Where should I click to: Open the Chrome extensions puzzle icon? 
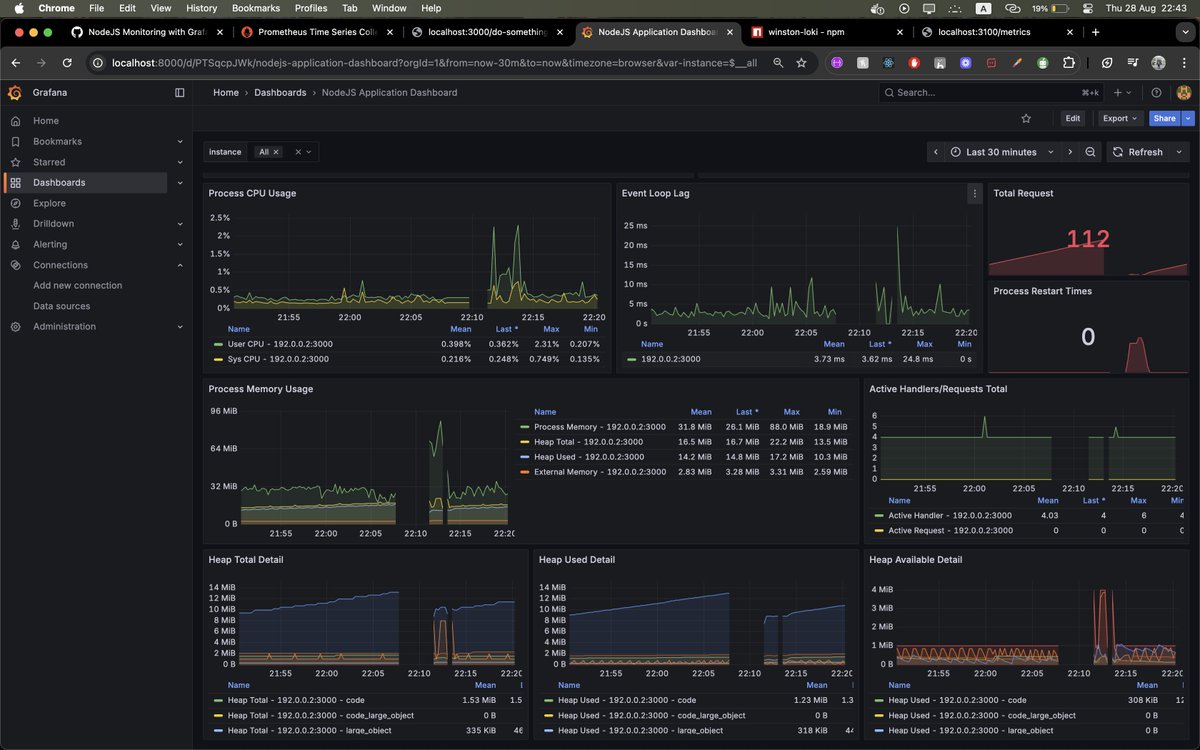pyautogui.click(x=1068, y=62)
